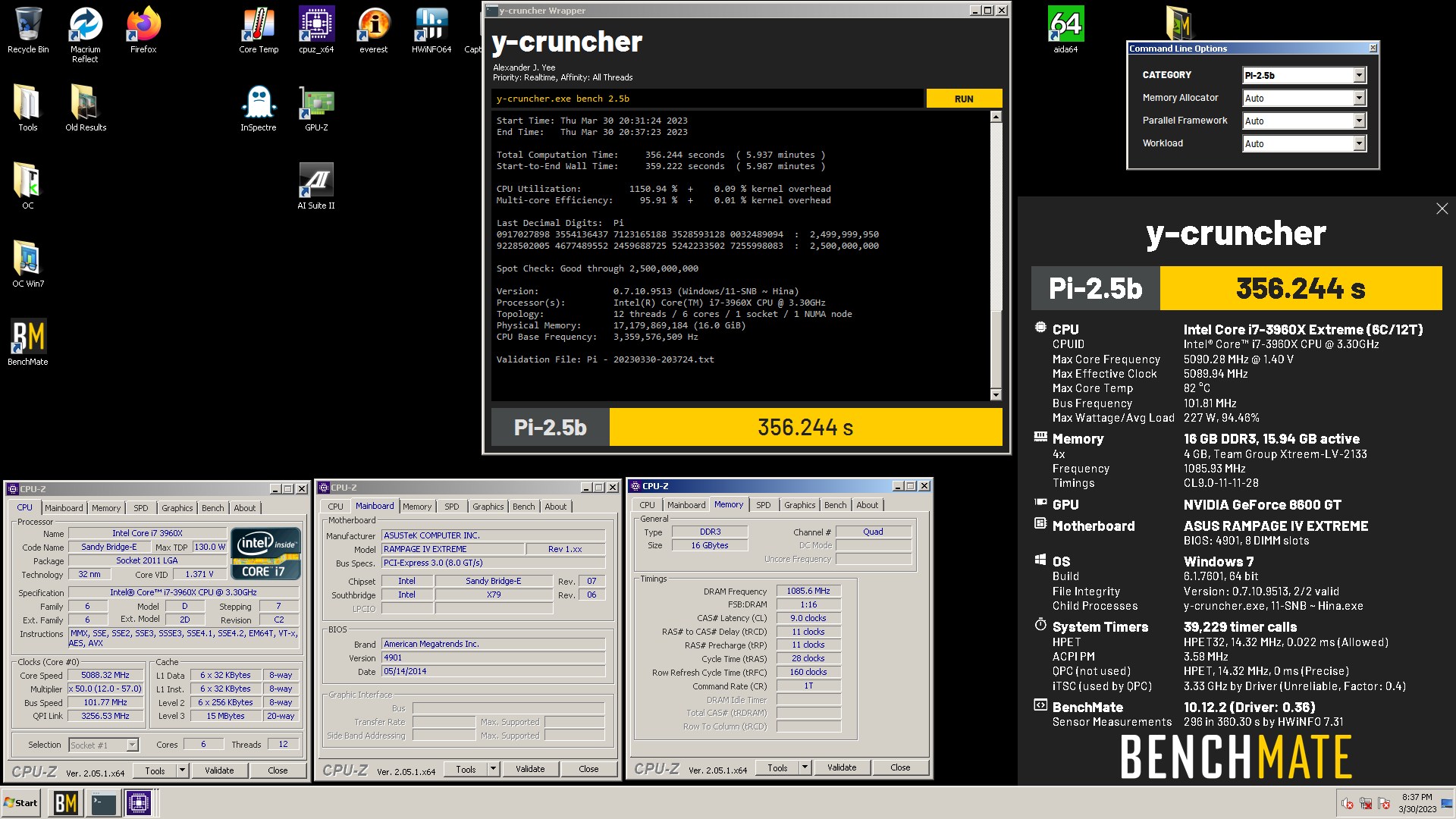
Task: Click the Intel Core i7 3960X name field
Action: tap(147, 533)
